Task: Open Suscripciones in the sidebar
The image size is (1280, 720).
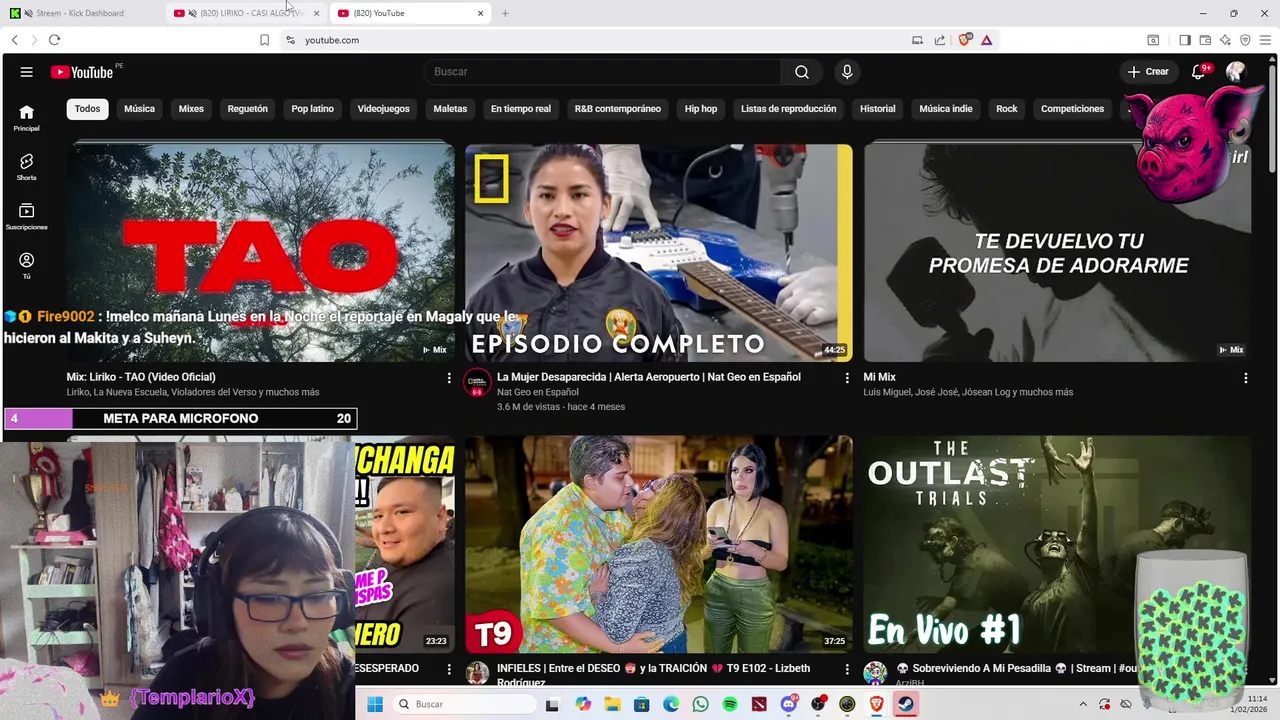Action: (27, 217)
